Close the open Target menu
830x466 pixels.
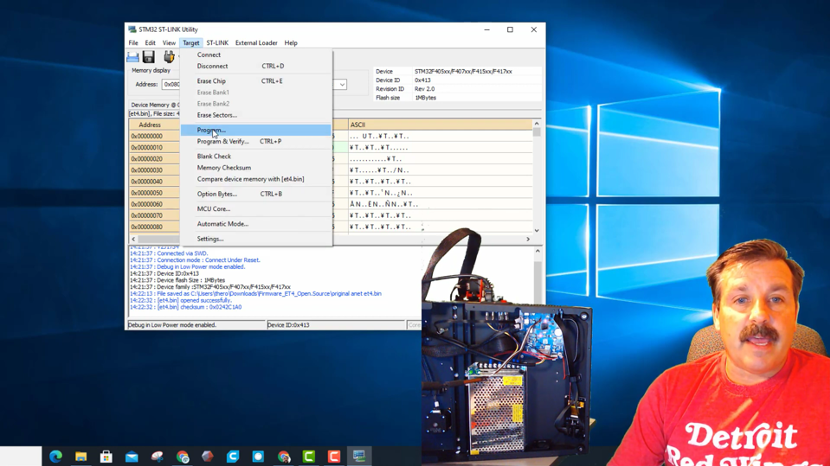click(191, 43)
